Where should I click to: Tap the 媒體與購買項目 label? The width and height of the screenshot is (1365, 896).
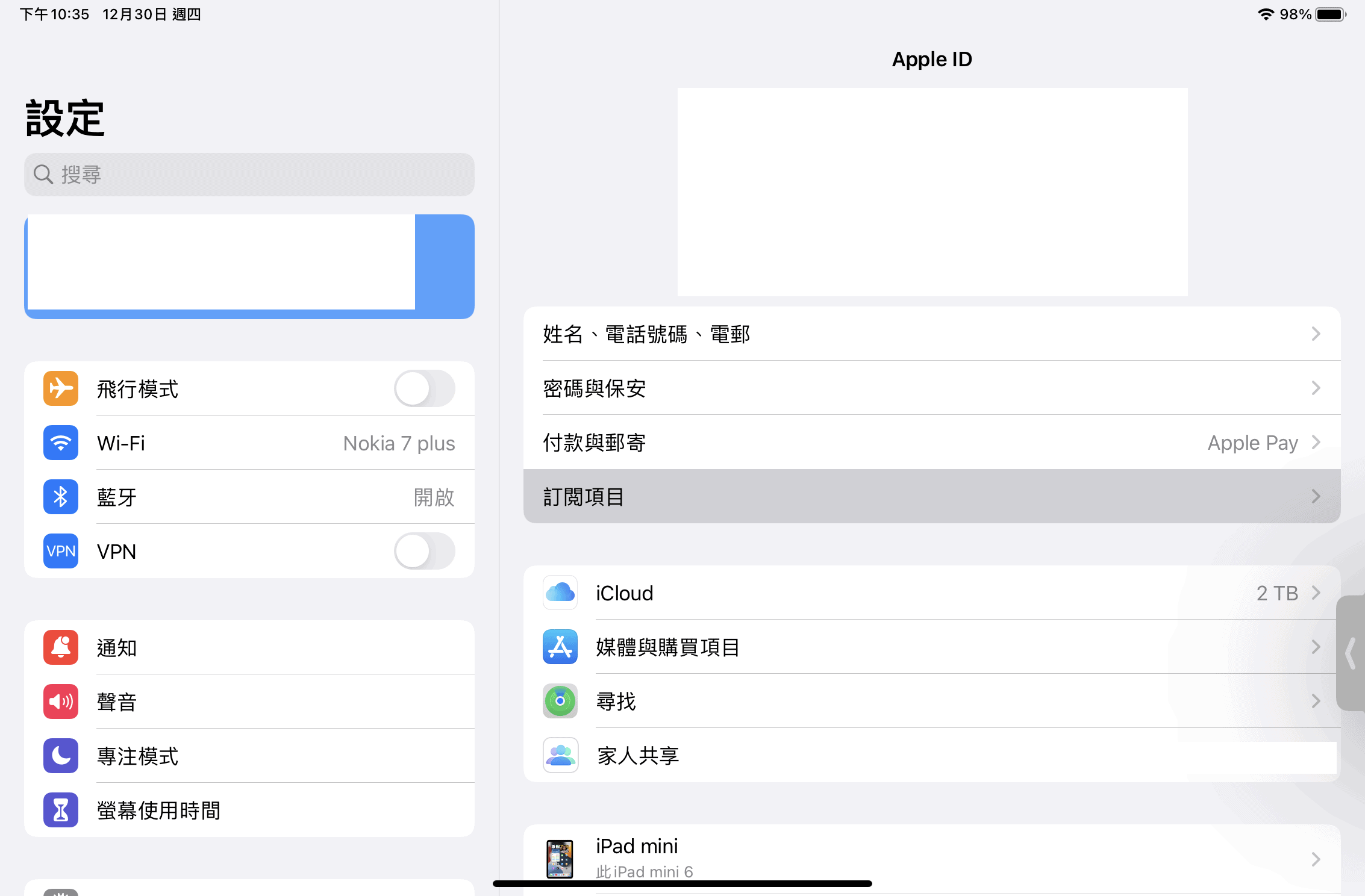(668, 647)
